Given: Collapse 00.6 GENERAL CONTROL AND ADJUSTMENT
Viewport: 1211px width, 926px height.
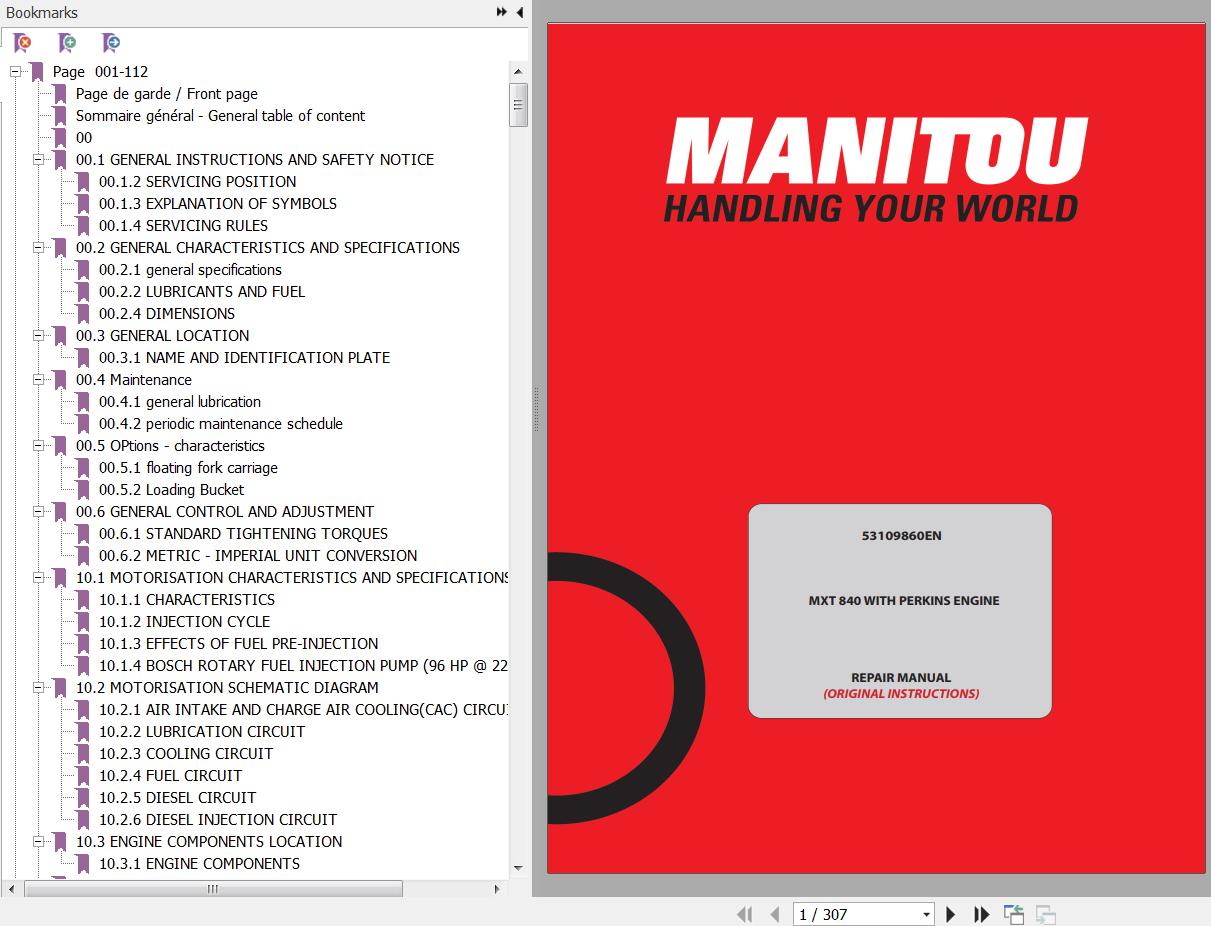Looking at the screenshot, I should (x=38, y=512).
